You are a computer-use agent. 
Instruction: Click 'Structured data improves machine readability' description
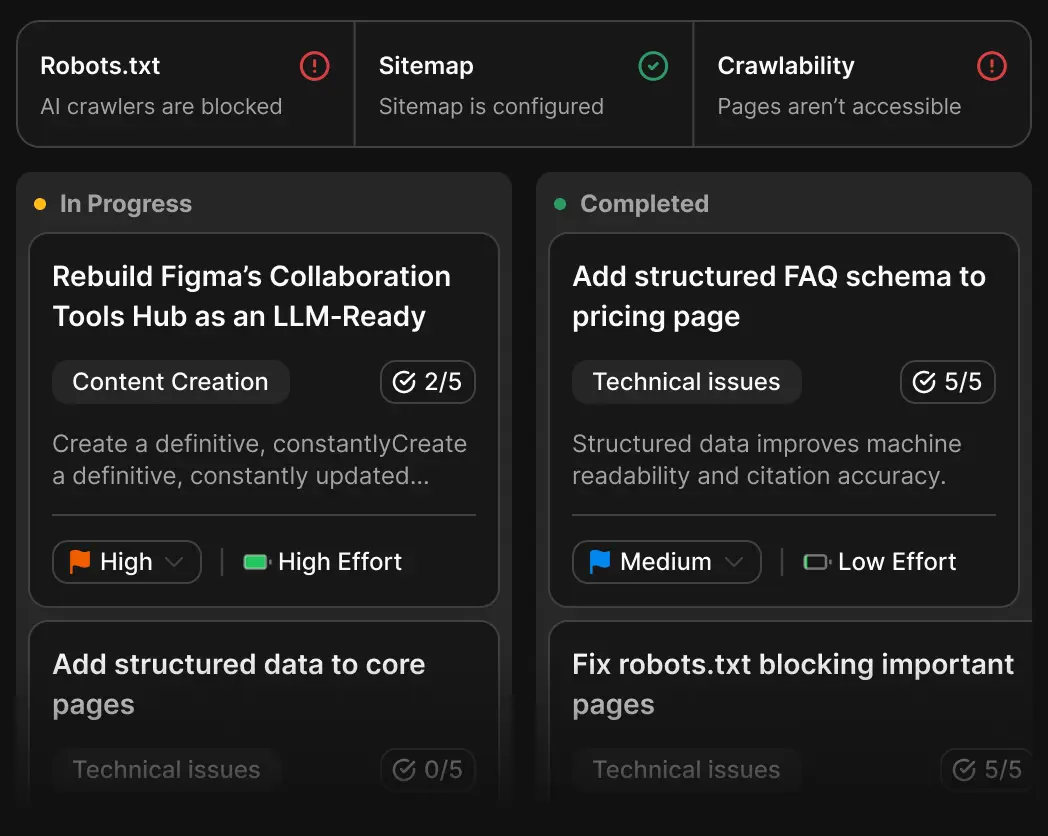767,460
